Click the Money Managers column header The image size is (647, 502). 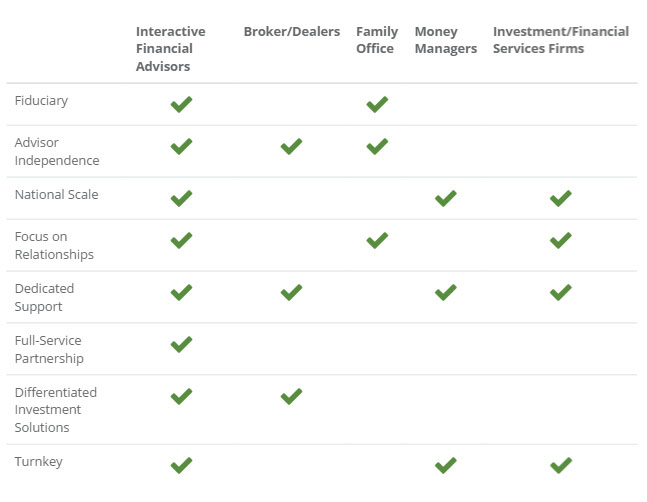445,40
